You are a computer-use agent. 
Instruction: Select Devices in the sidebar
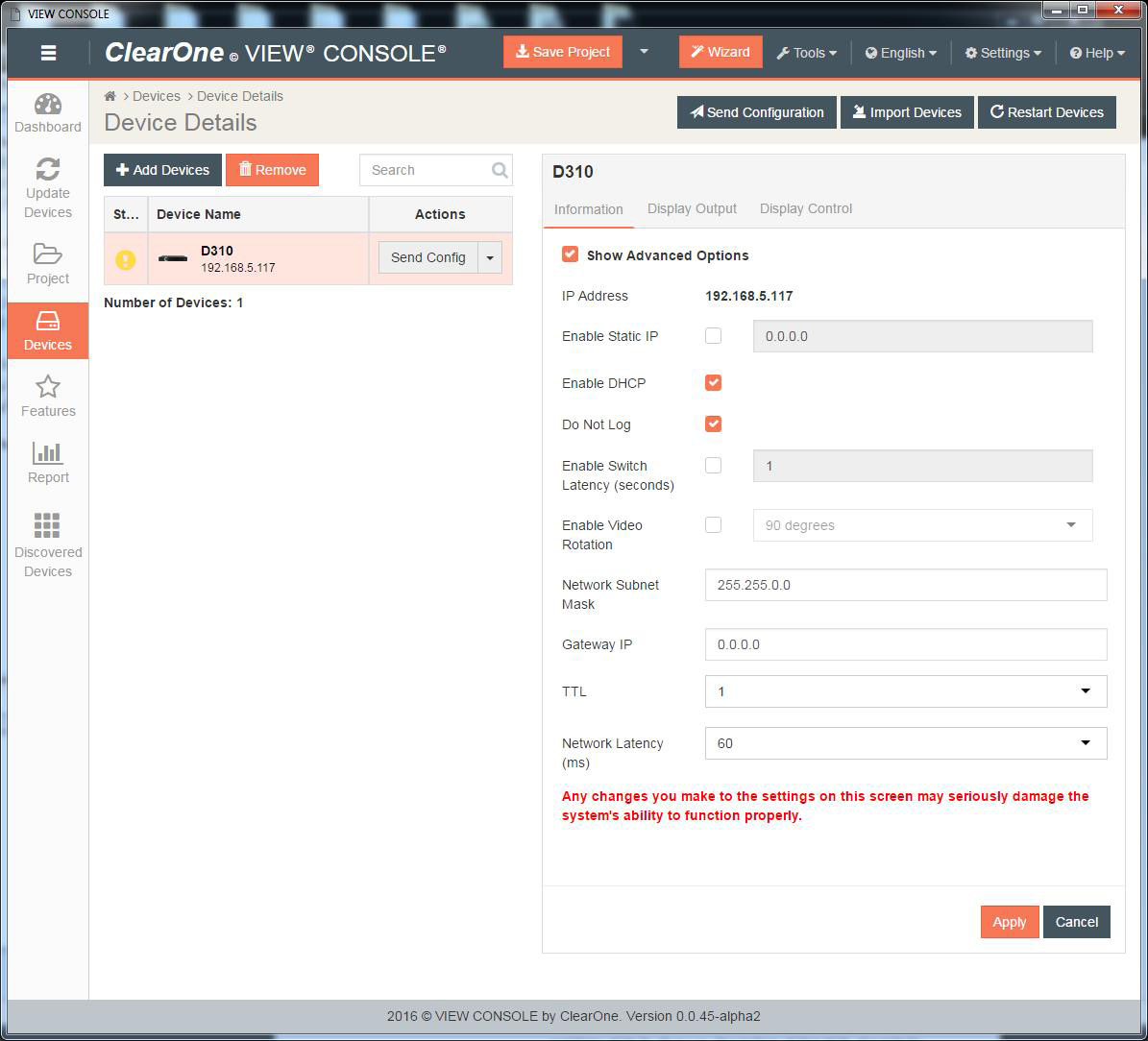tap(48, 331)
